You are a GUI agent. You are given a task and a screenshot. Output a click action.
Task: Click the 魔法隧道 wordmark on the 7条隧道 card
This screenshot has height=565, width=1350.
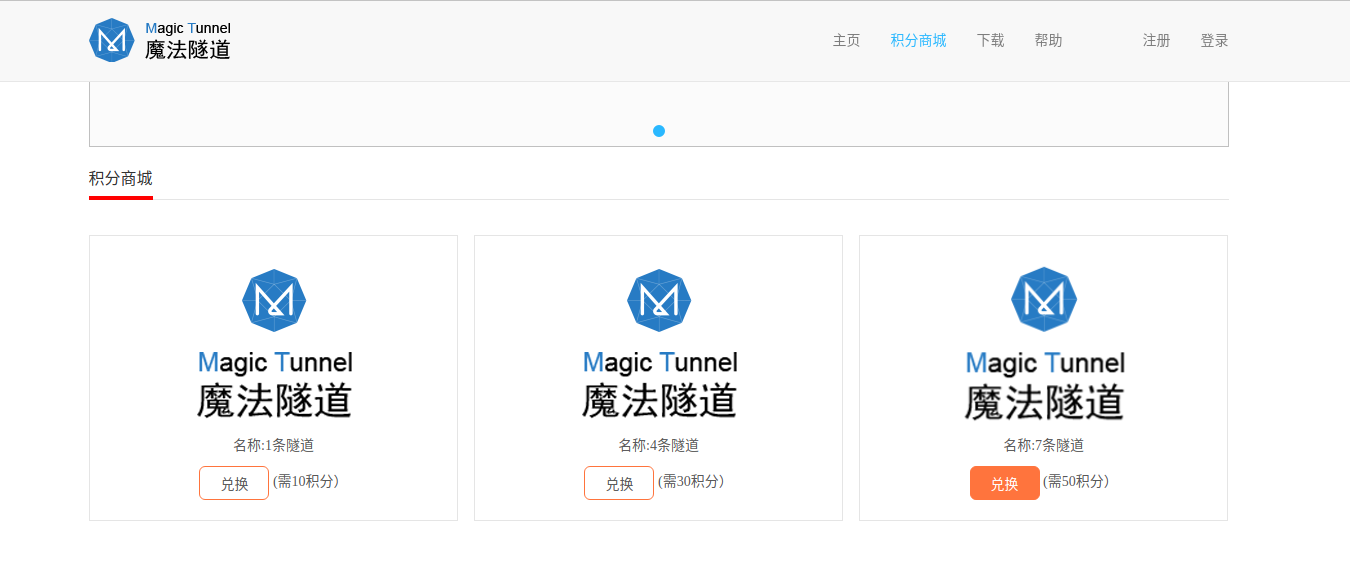[1044, 402]
